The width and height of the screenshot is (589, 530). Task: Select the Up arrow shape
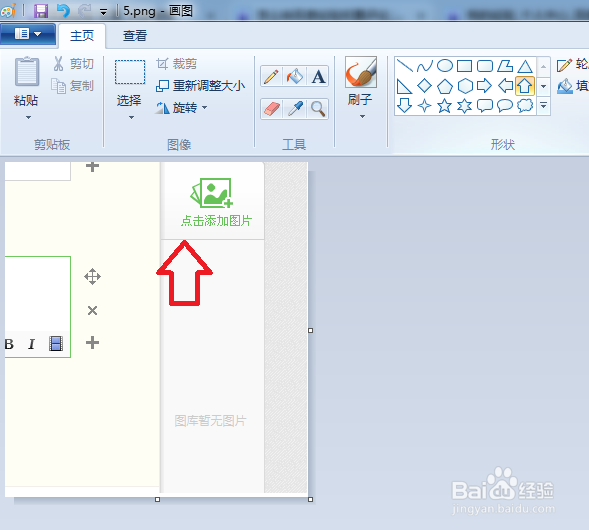coord(525,86)
